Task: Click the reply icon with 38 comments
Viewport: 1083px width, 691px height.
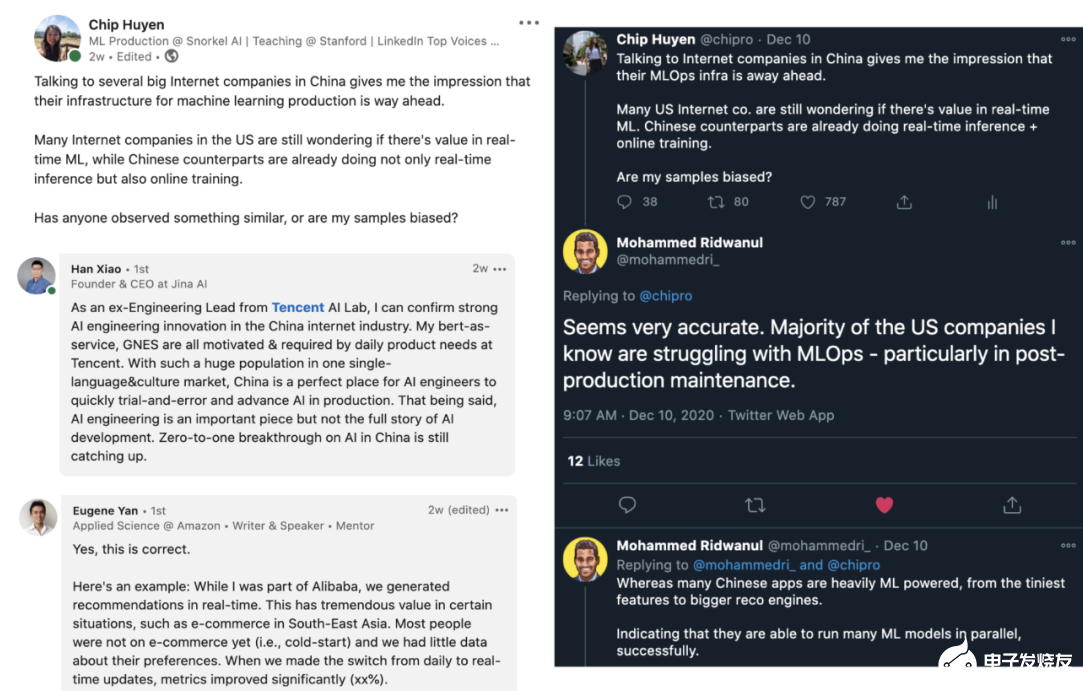Action: click(x=625, y=202)
